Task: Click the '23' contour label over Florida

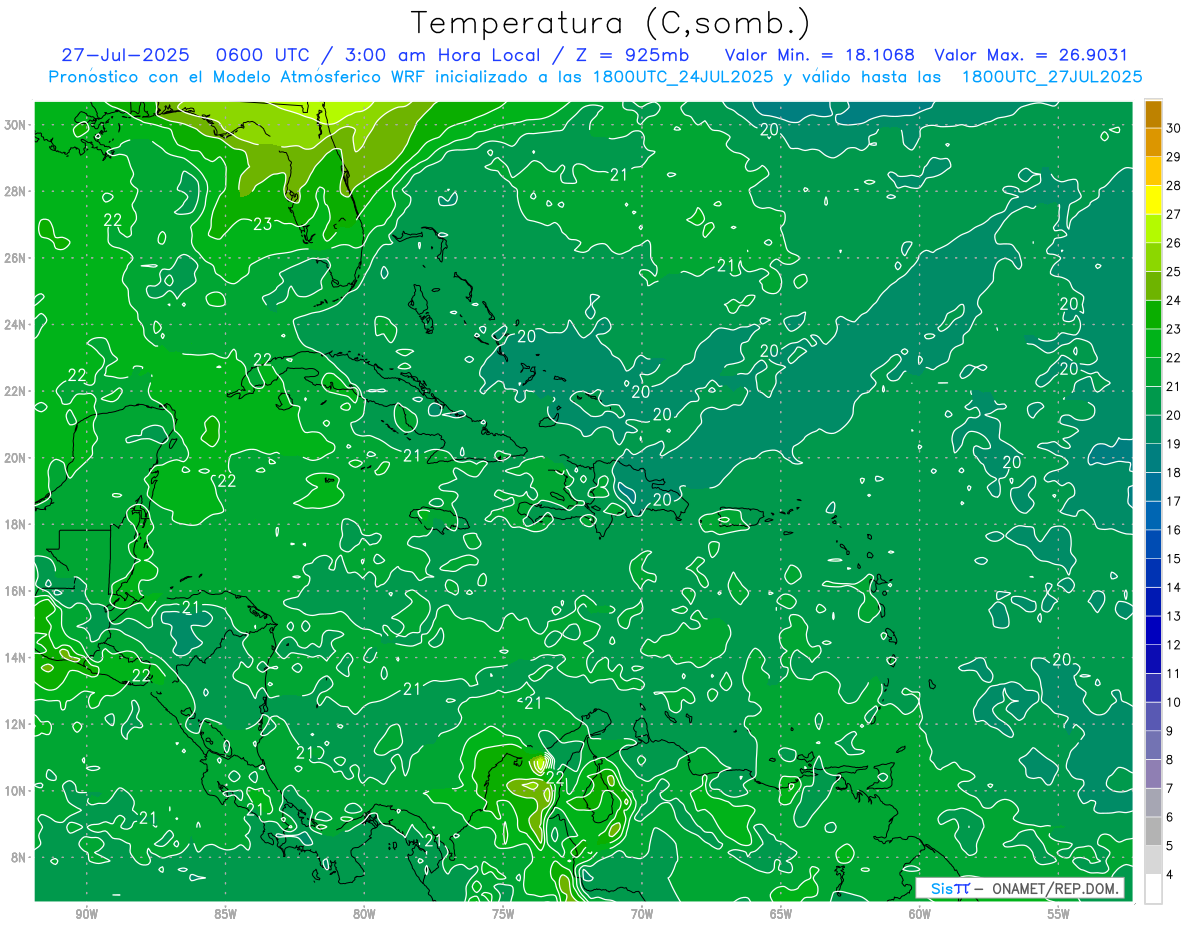Action: pos(262,224)
